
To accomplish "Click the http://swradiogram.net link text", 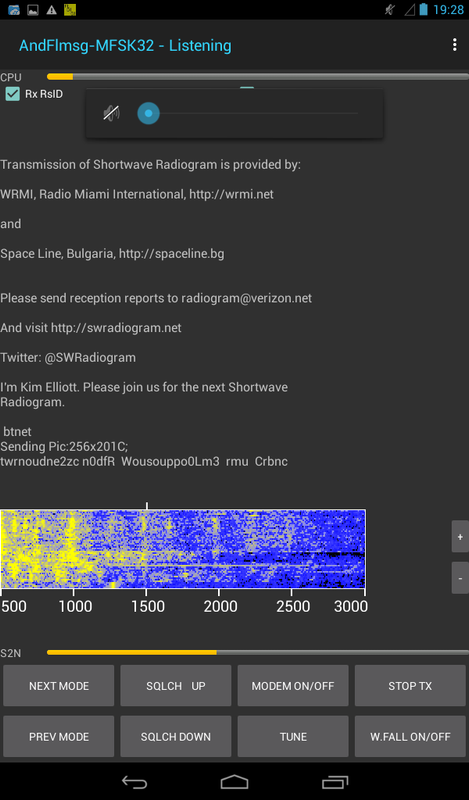I will (x=116, y=328).
